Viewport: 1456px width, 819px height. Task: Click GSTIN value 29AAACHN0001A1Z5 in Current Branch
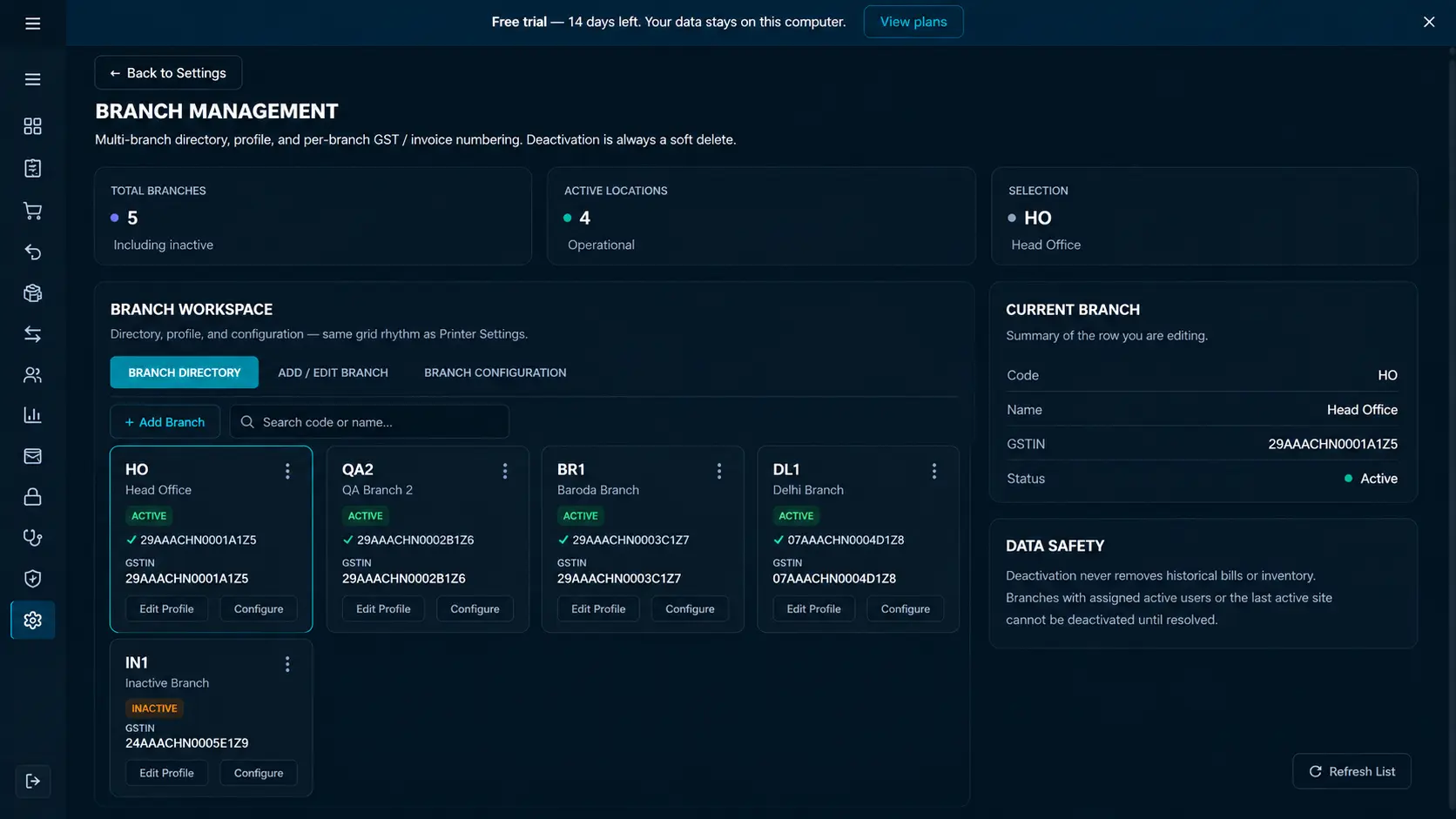[x=1332, y=444]
